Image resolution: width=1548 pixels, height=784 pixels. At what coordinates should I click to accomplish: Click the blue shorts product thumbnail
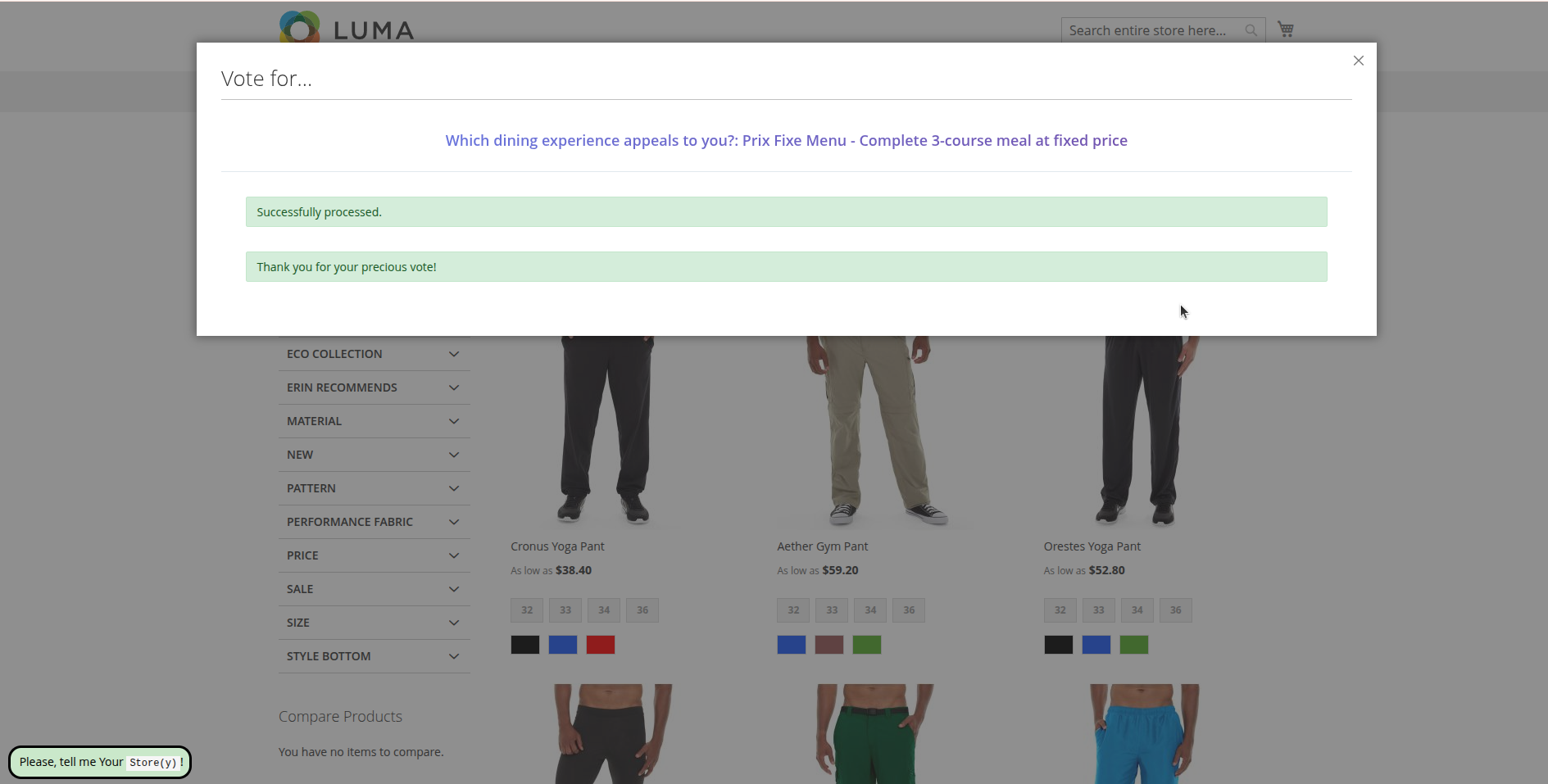(1143, 733)
